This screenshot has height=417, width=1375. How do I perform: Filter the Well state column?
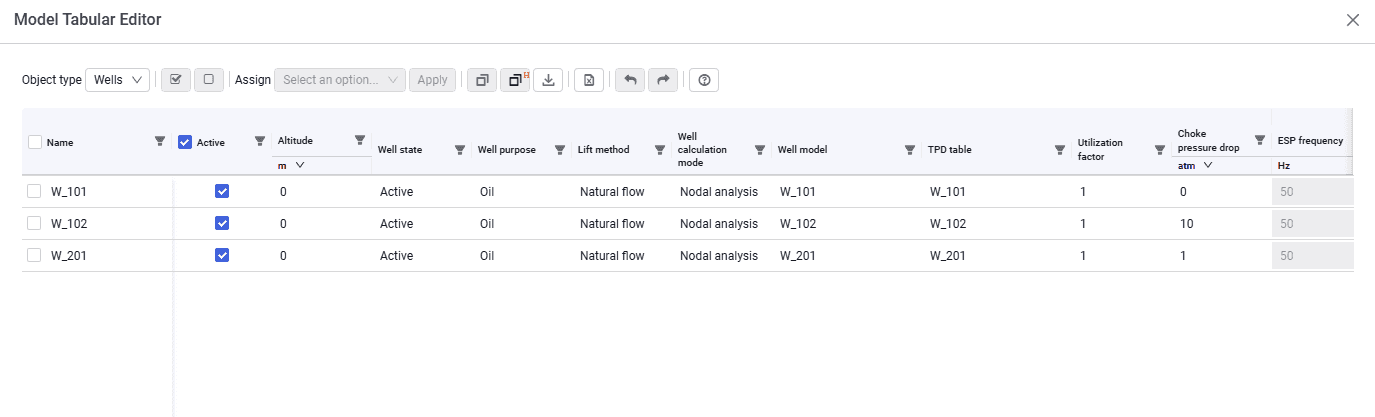pos(460,150)
